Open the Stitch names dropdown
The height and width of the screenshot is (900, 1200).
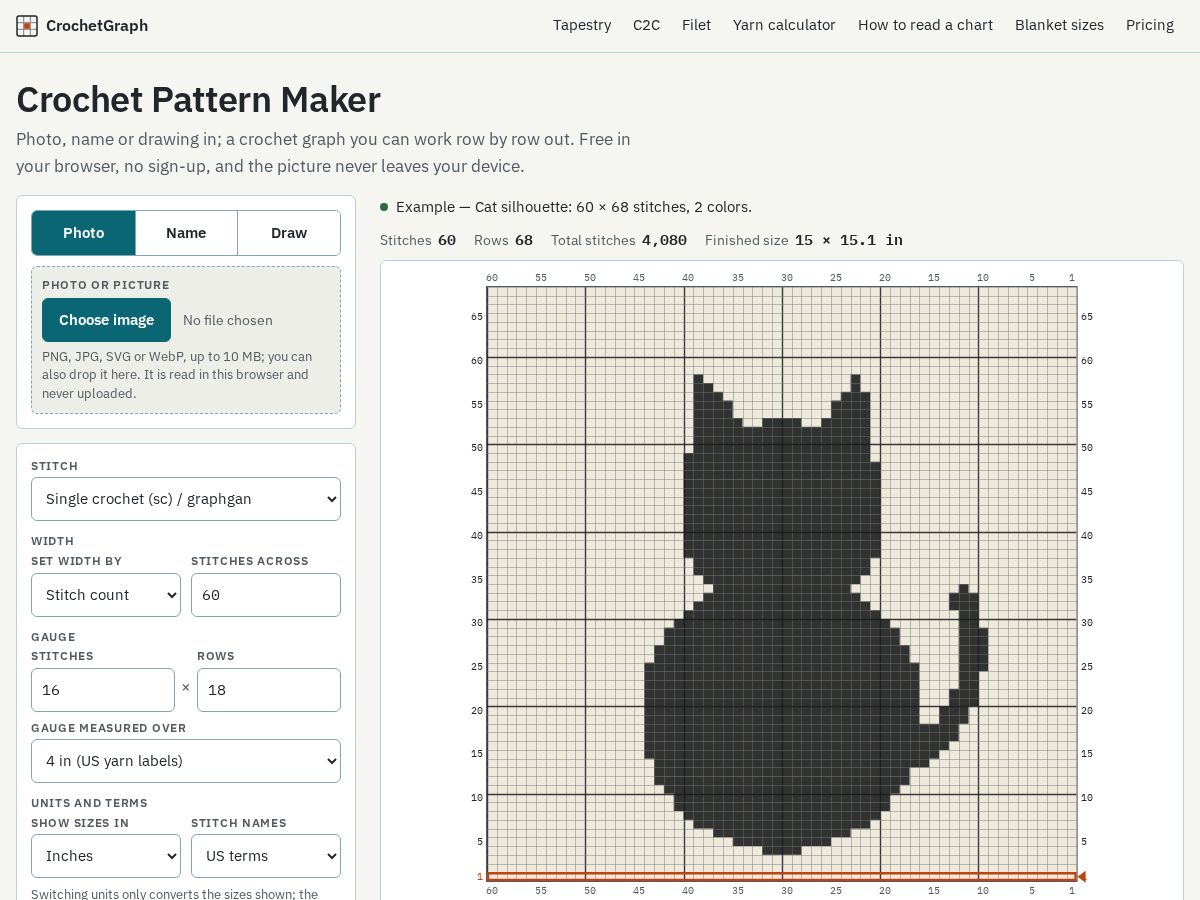pyautogui.click(x=266, y=856)
